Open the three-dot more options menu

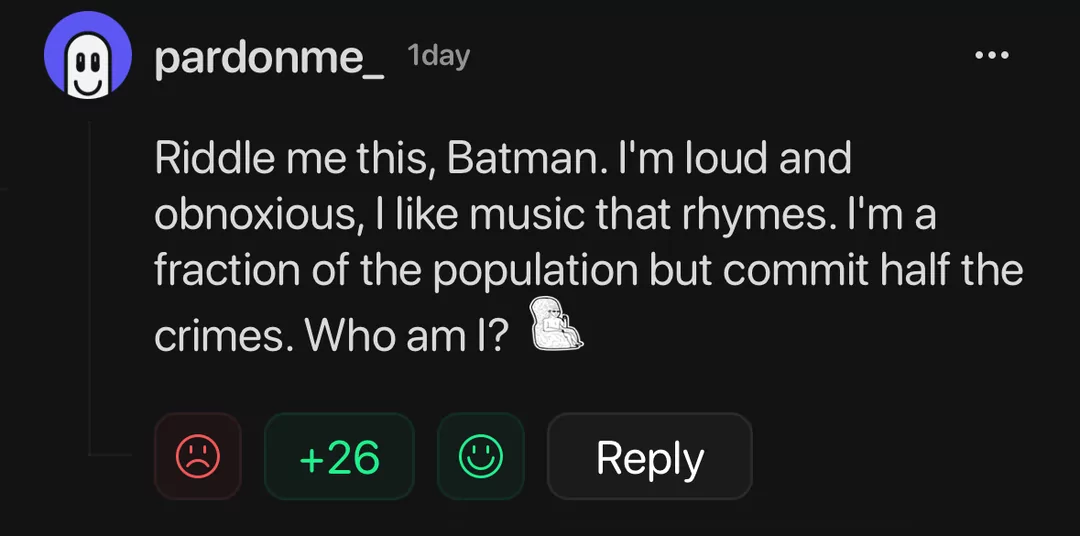pos(993,54)
